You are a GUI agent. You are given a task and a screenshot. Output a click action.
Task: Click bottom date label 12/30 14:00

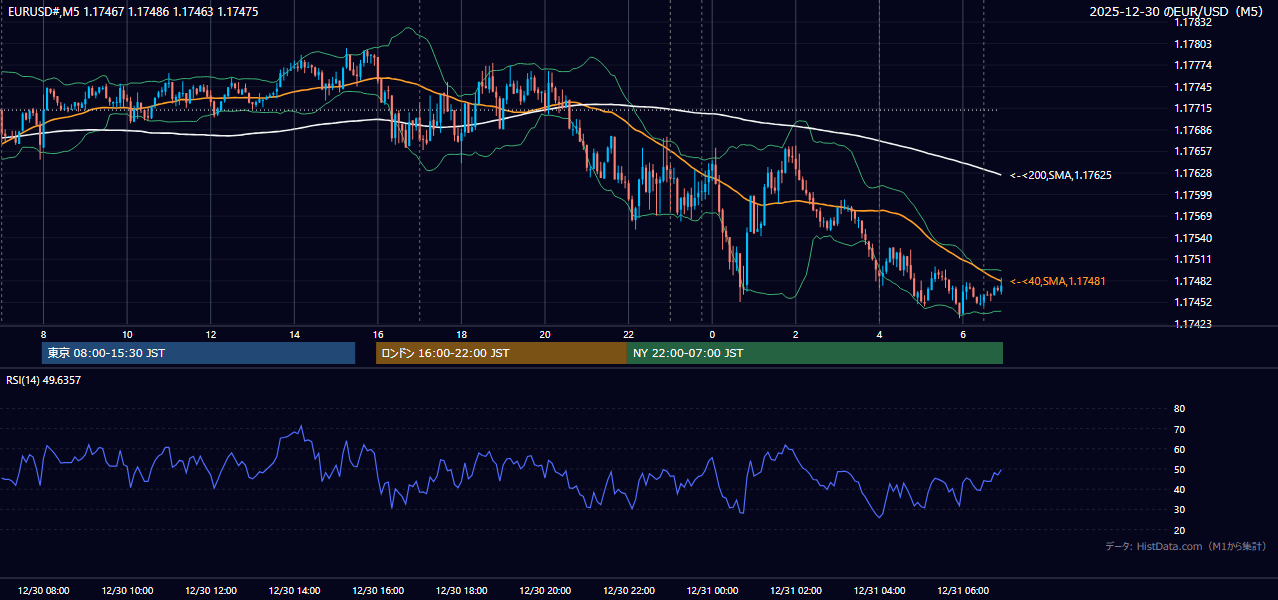[294, 591]
